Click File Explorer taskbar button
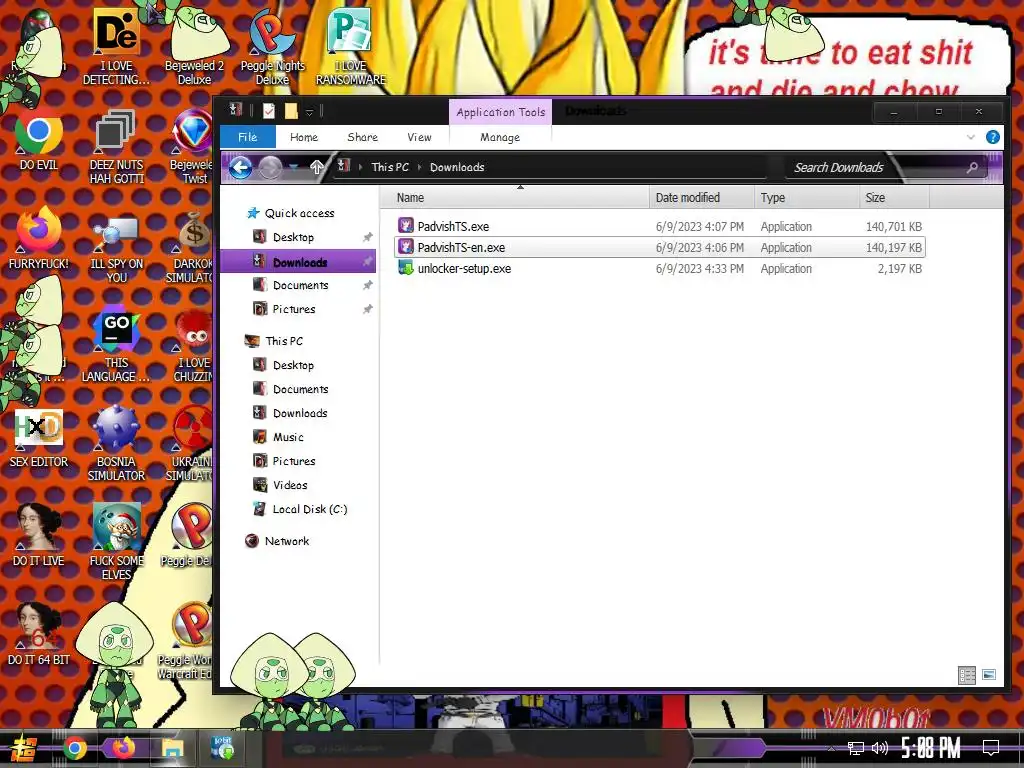Viewport: 1024px width, 768px height. click(x=173, y=748)
